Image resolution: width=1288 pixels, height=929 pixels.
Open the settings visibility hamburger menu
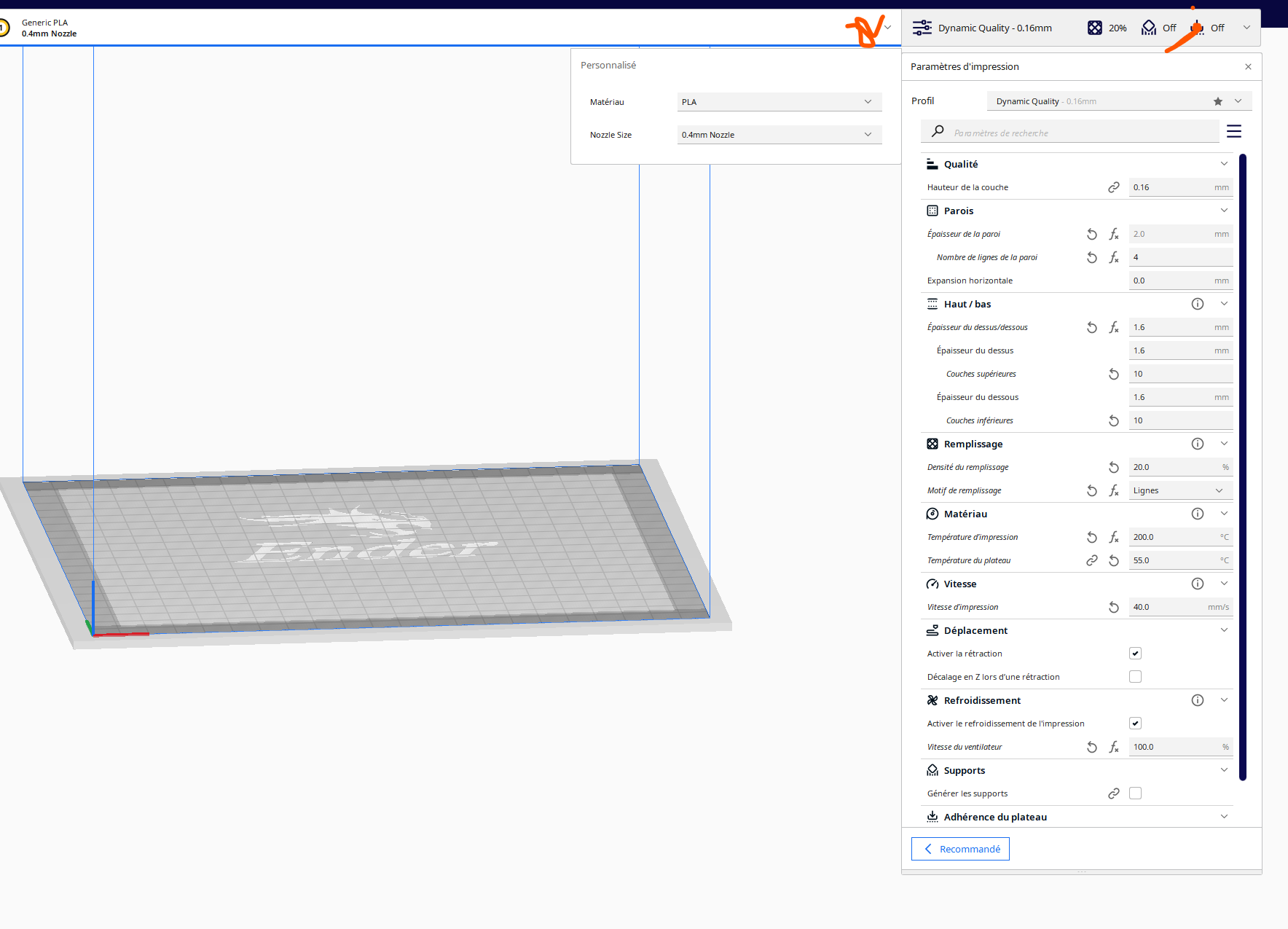pos(1234,131)
